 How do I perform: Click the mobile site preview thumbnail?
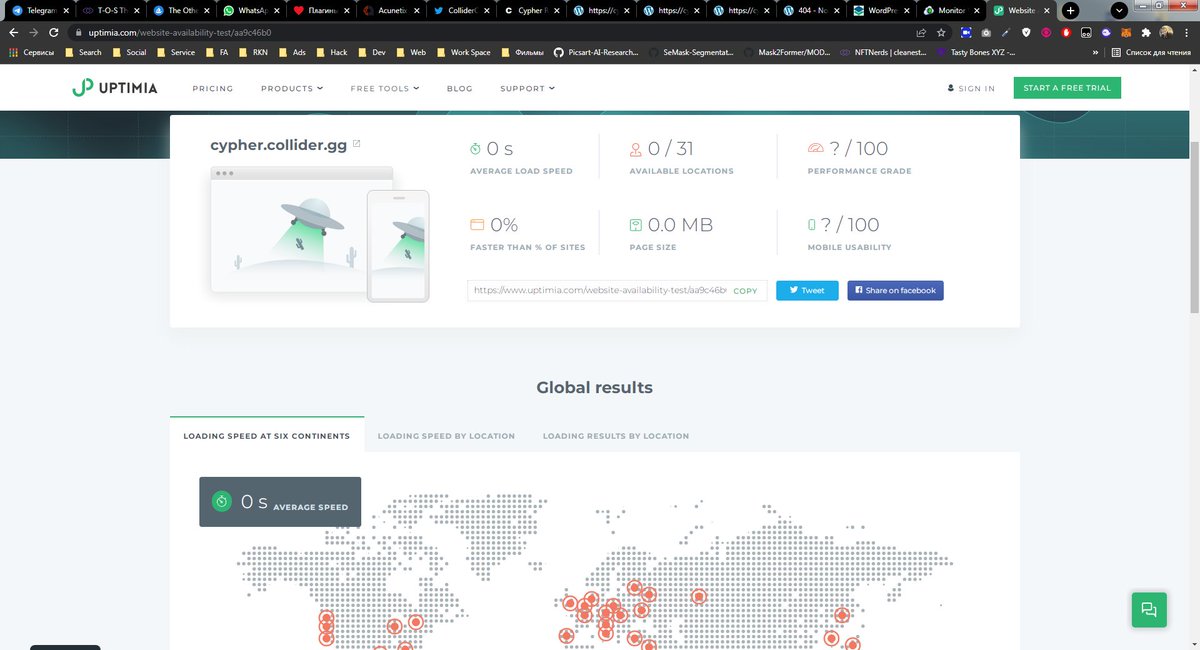[398, 245]
